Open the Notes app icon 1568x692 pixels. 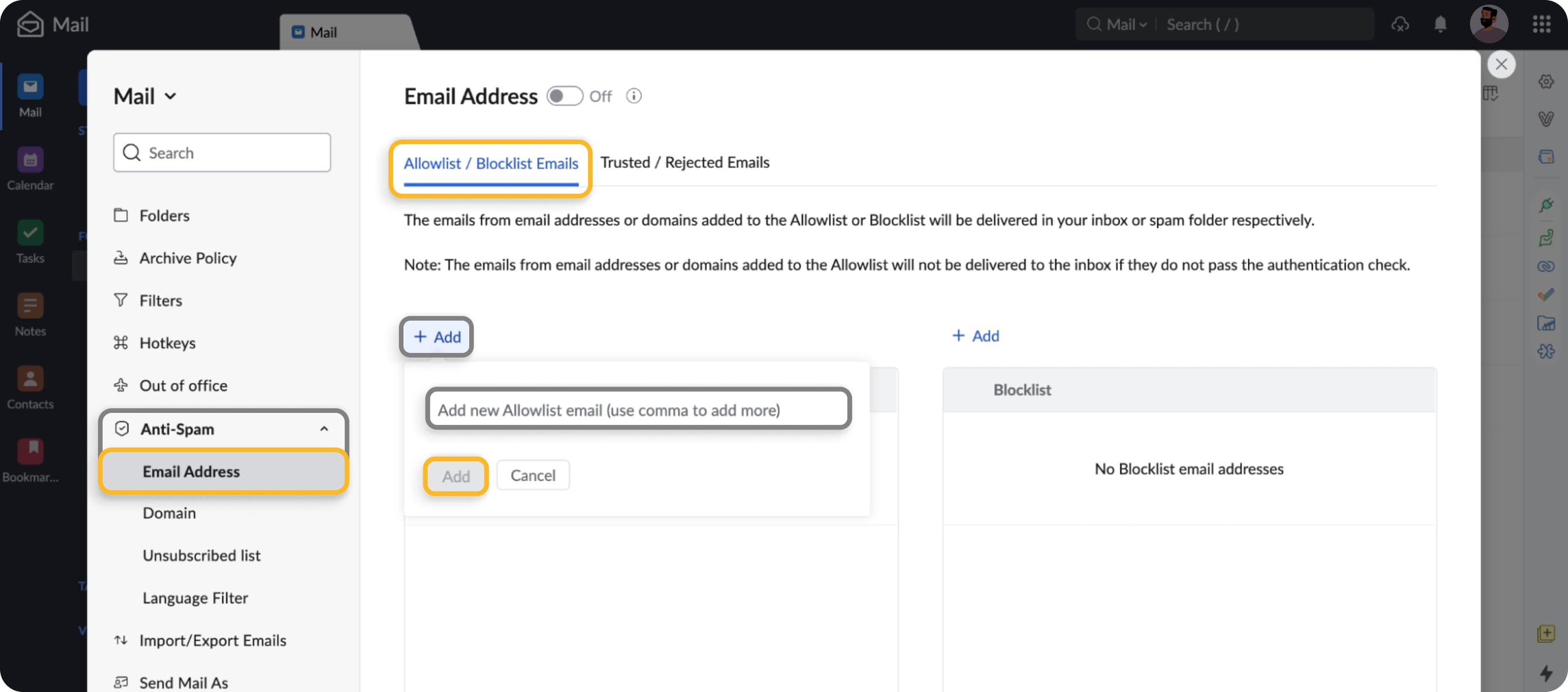(30, 306)
